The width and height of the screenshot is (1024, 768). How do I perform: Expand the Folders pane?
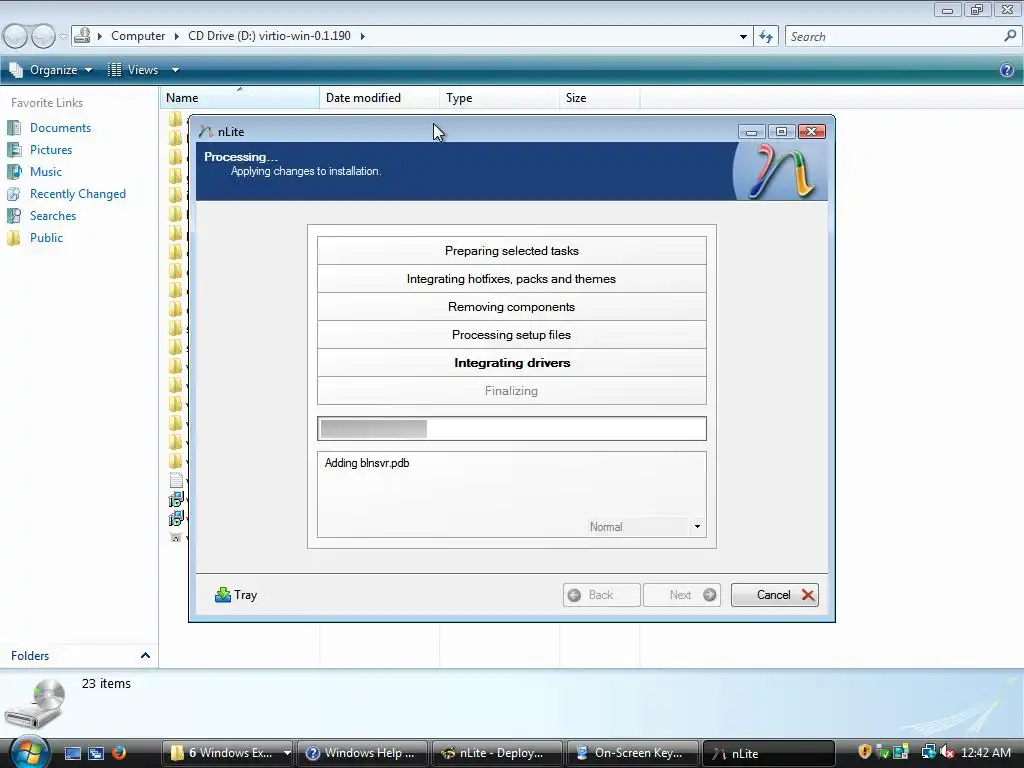pyautogui.click(x=145, y=656)
